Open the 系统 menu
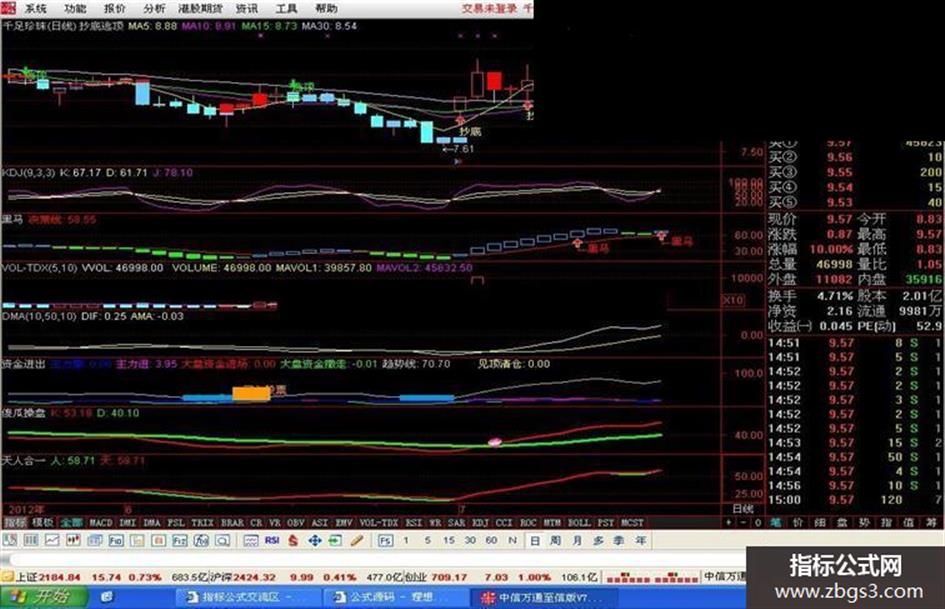This screenshot has height=609, width=945. [x=36, y=8]
